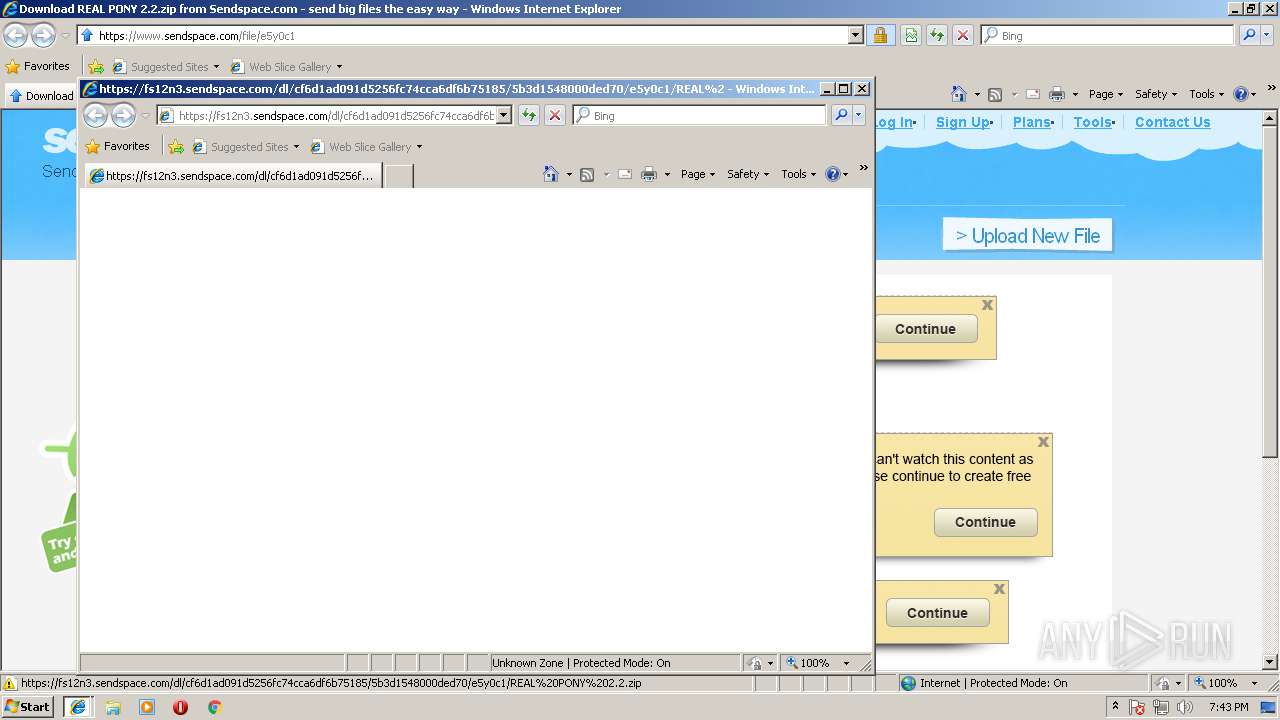Click Read Mail icon in popup command bar
The width and height of the screenshot is (1280, 720).
[625, 174]
